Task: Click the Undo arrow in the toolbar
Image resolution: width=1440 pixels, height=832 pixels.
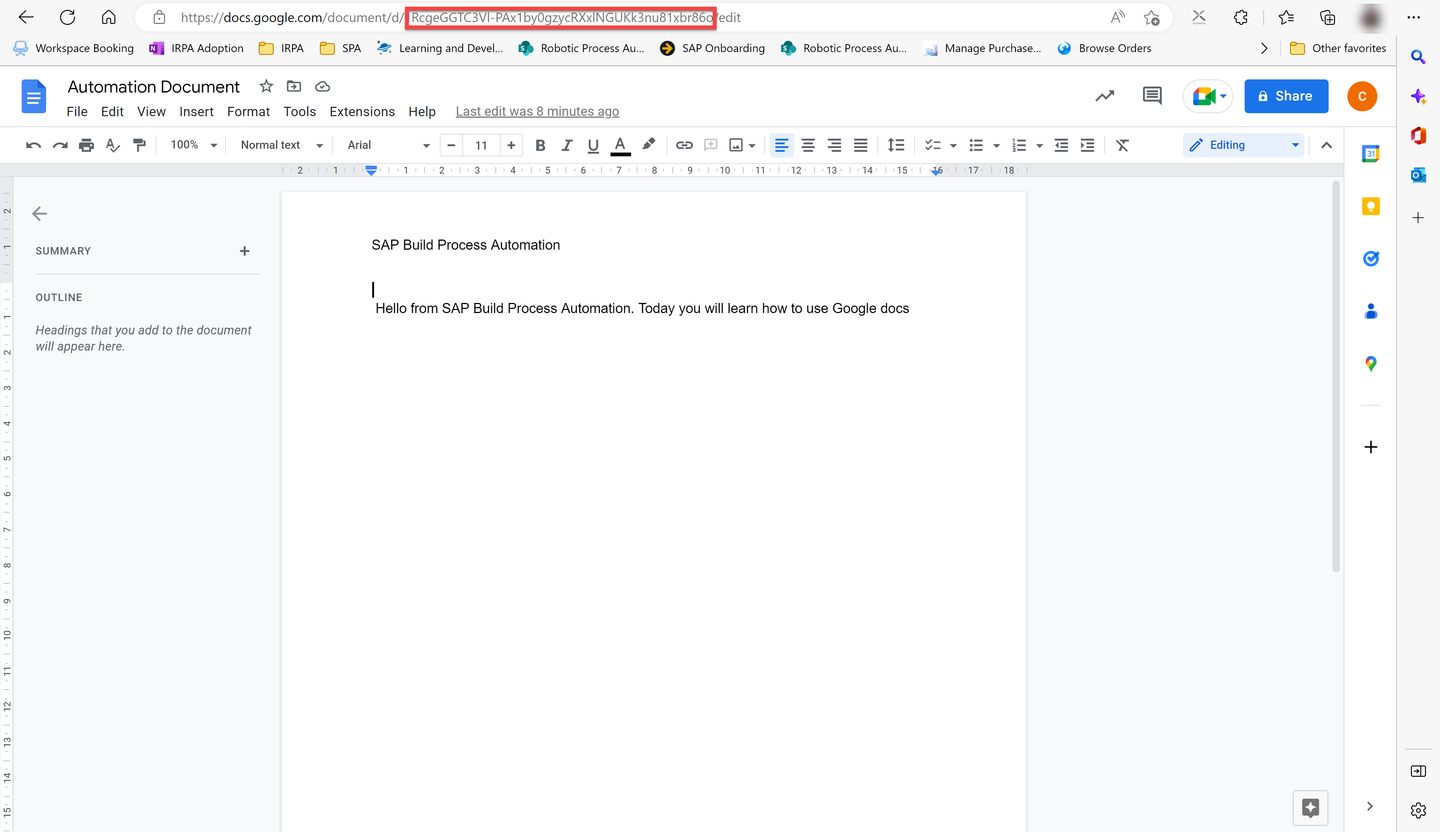Action: point(33,145)
